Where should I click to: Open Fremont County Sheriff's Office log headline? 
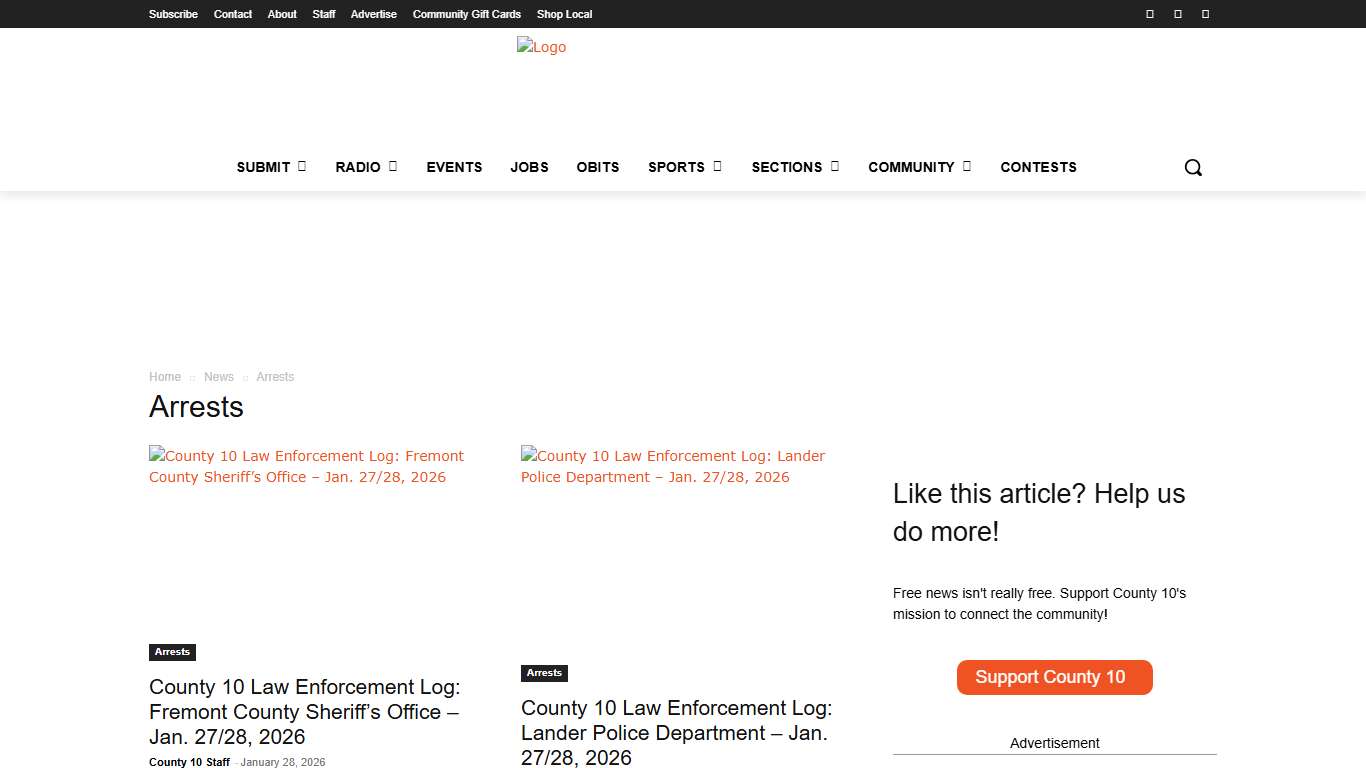coord(304,711)
